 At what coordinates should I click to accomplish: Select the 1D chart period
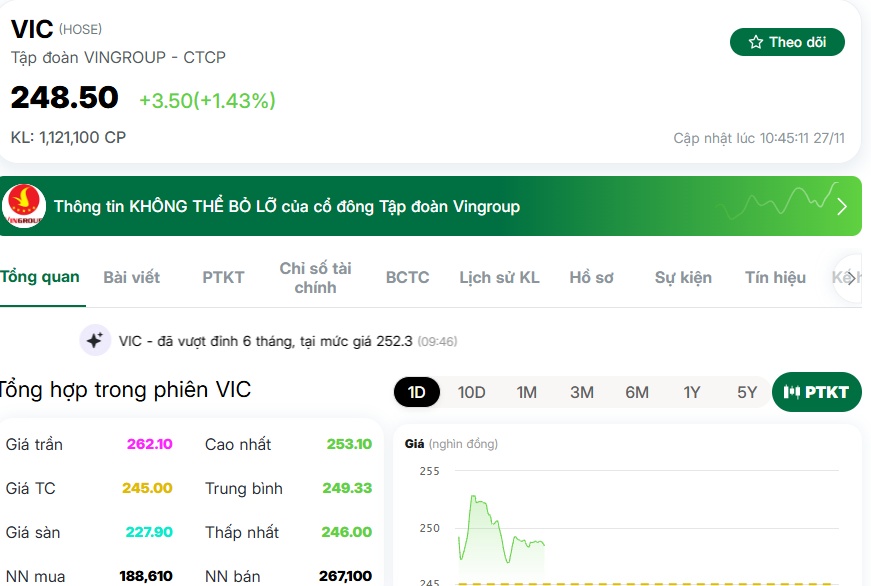(417, 392)
